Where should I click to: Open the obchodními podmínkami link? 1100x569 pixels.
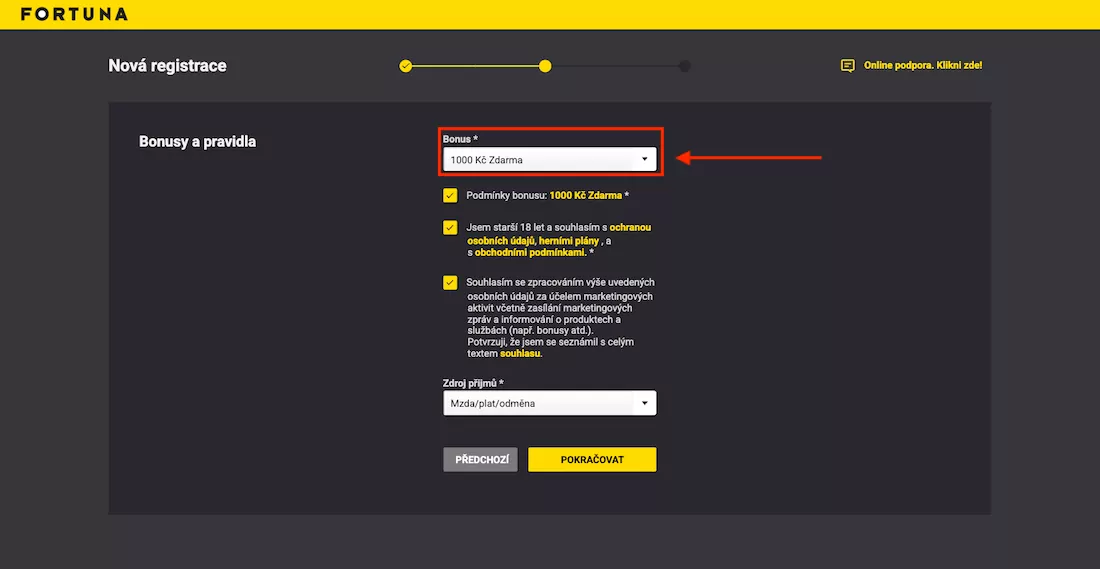(x=530, y=253)
